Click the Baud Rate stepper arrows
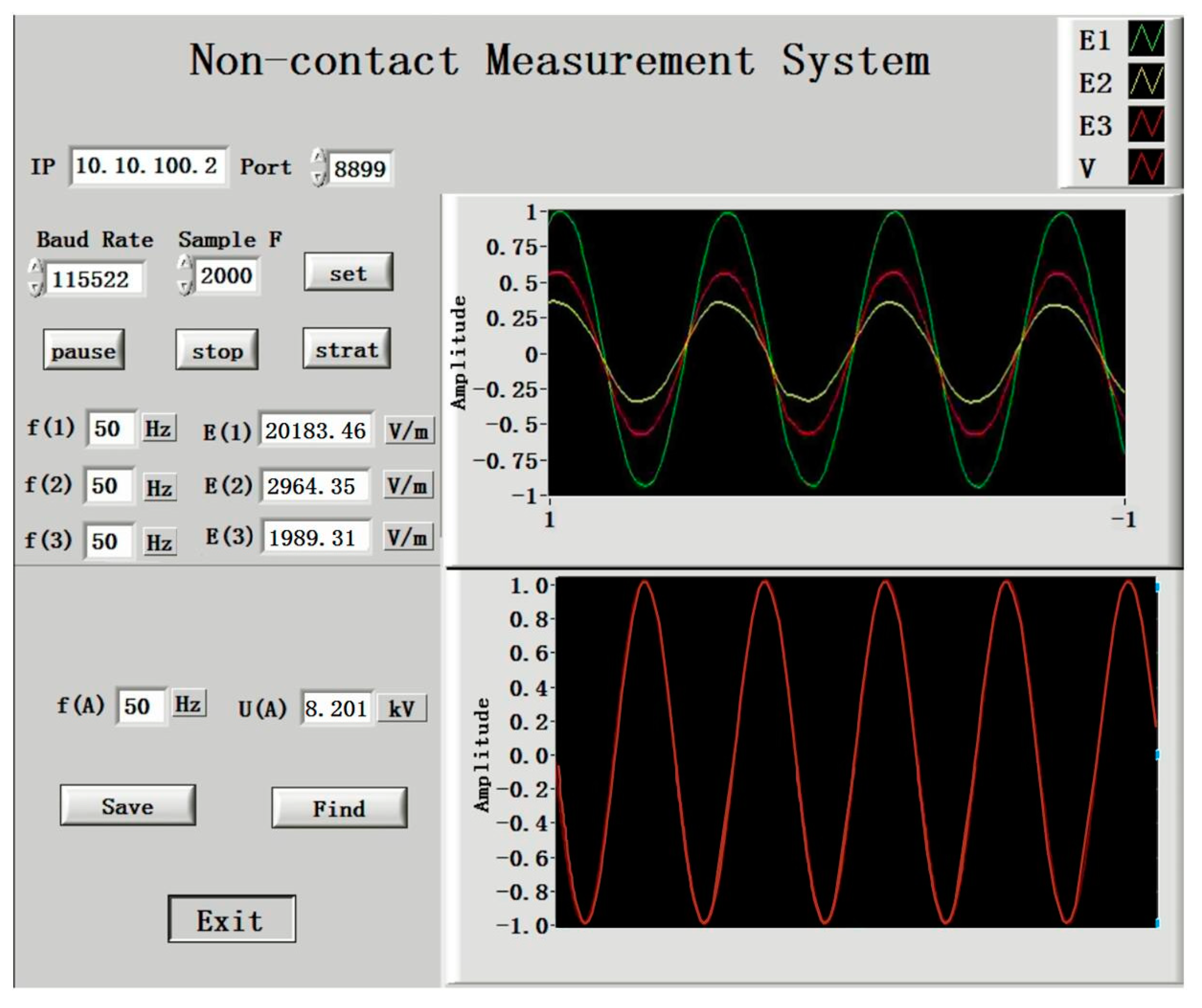Image resolution: width=1202 pixels, height=1008 pixels. 36,277
